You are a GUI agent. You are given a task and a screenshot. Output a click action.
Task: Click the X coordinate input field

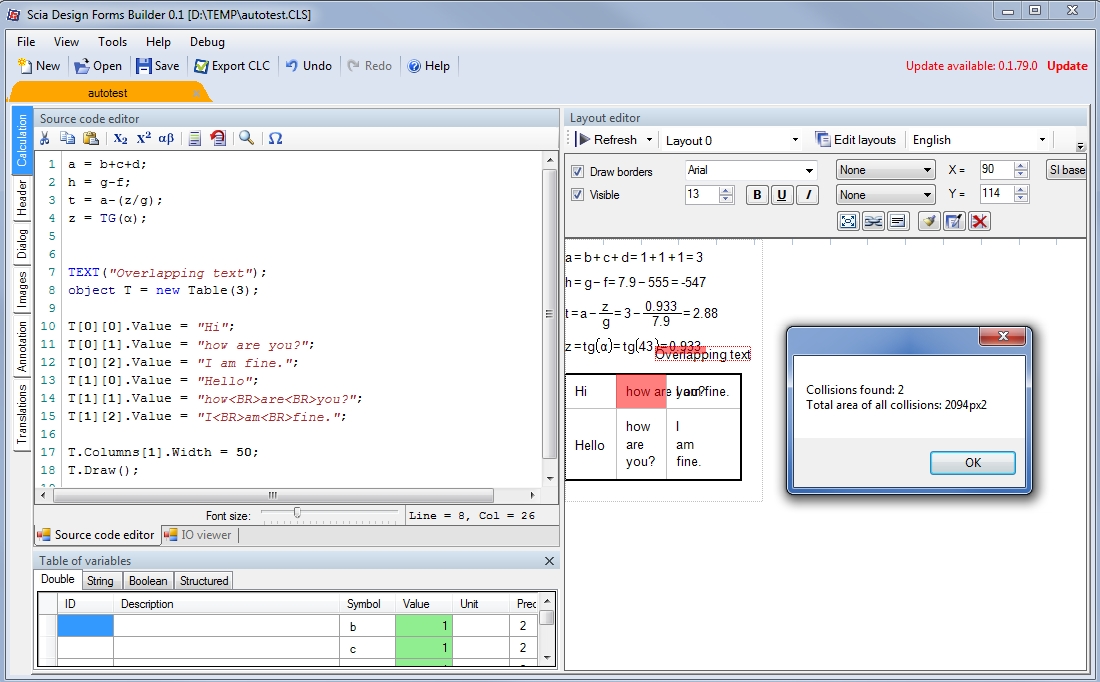997,170
